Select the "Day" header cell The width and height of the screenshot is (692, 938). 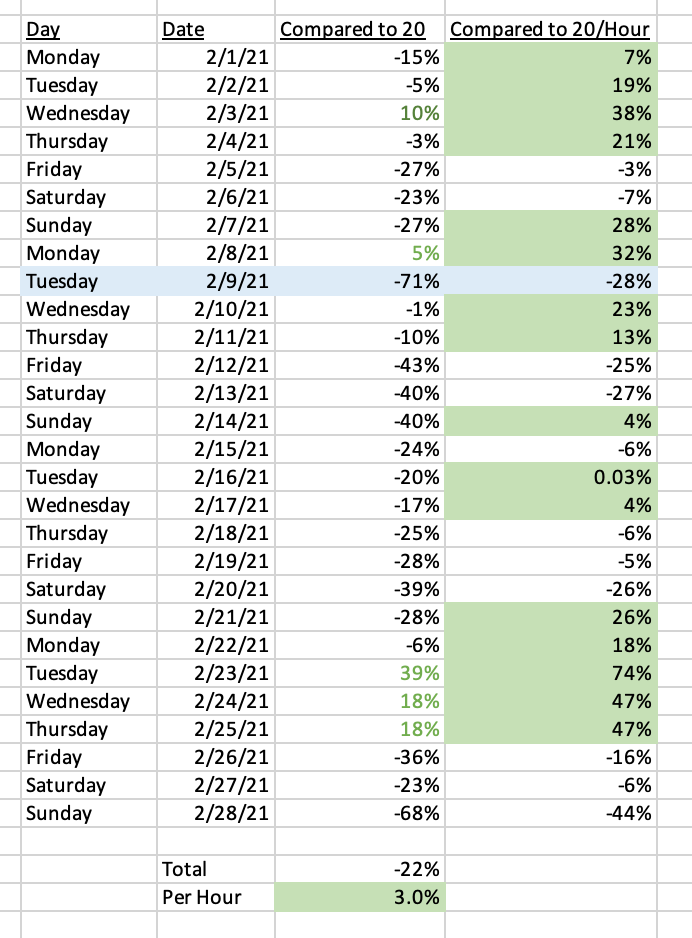pyautogui.click(x=89, y=29)
